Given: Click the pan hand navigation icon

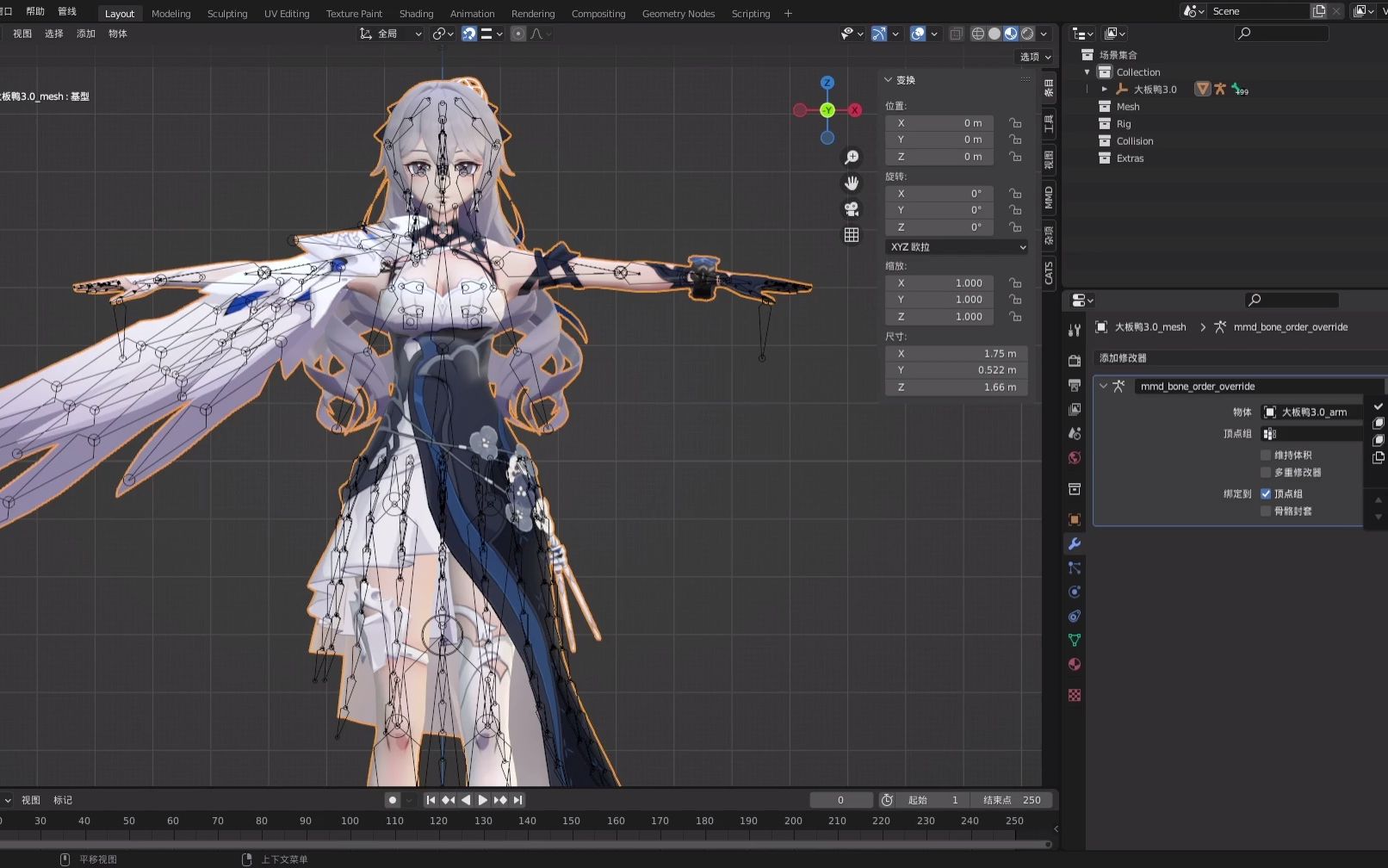Looking at the screenshot, I should (x=852, y=183).
